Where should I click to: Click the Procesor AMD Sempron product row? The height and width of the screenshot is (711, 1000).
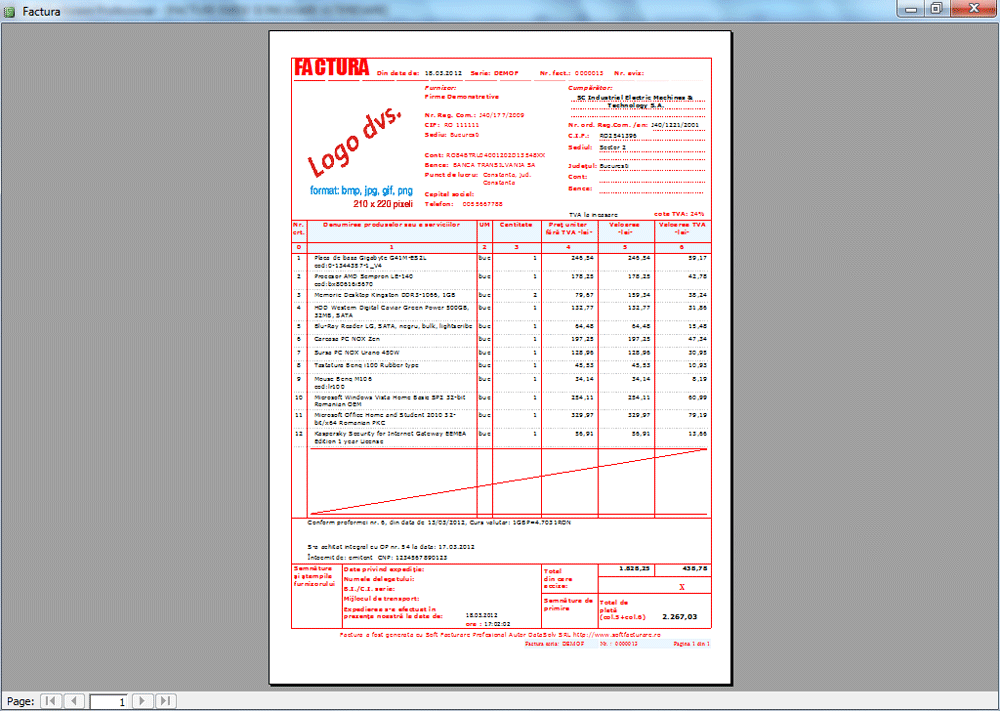coord(392,278)
